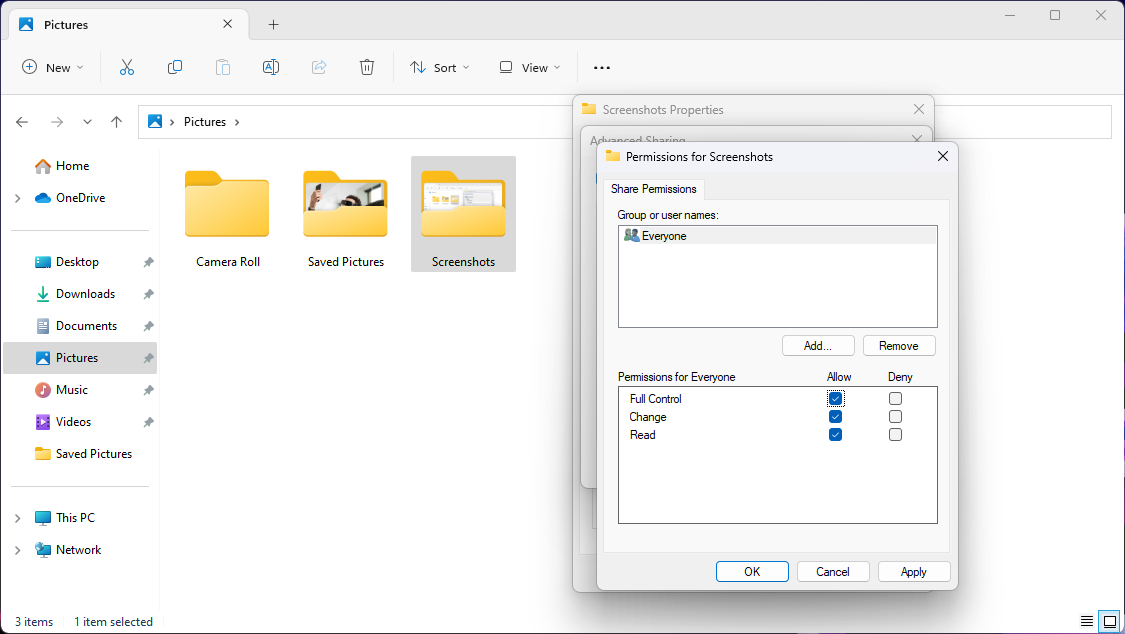This screenshot has width=1125, height=634.
Task: Open the See more three-dots menu
Action: [601, 67]
